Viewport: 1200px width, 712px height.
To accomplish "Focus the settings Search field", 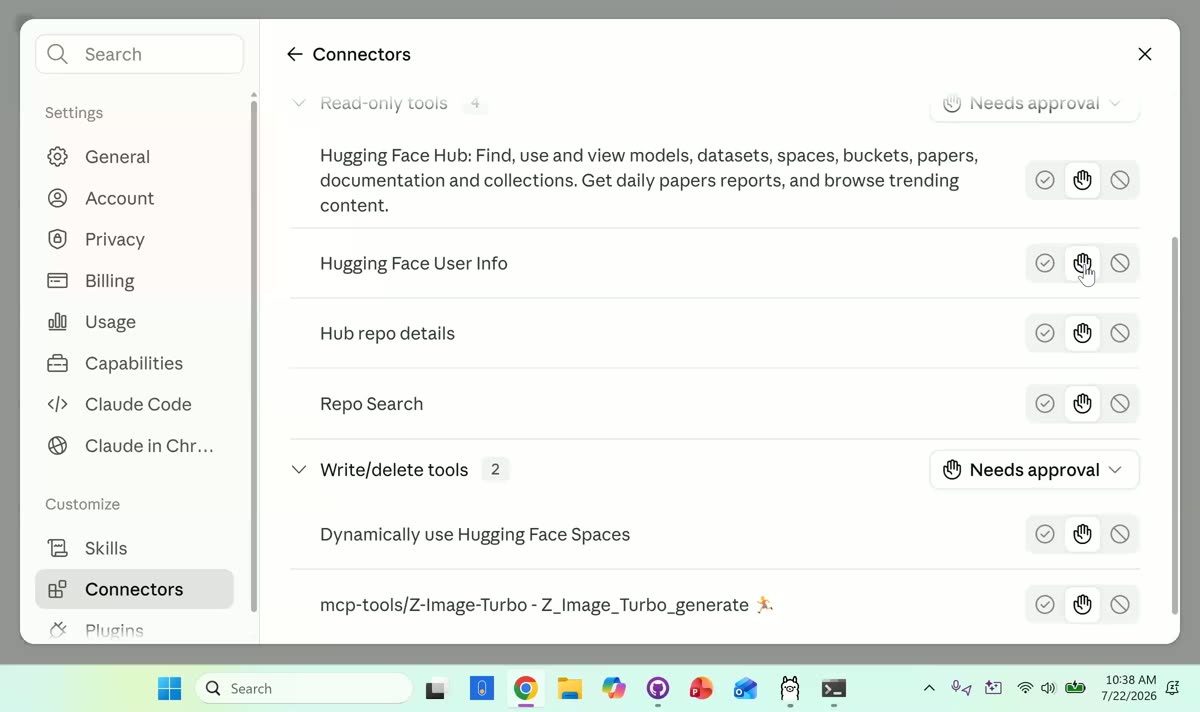I will [140, 54].
